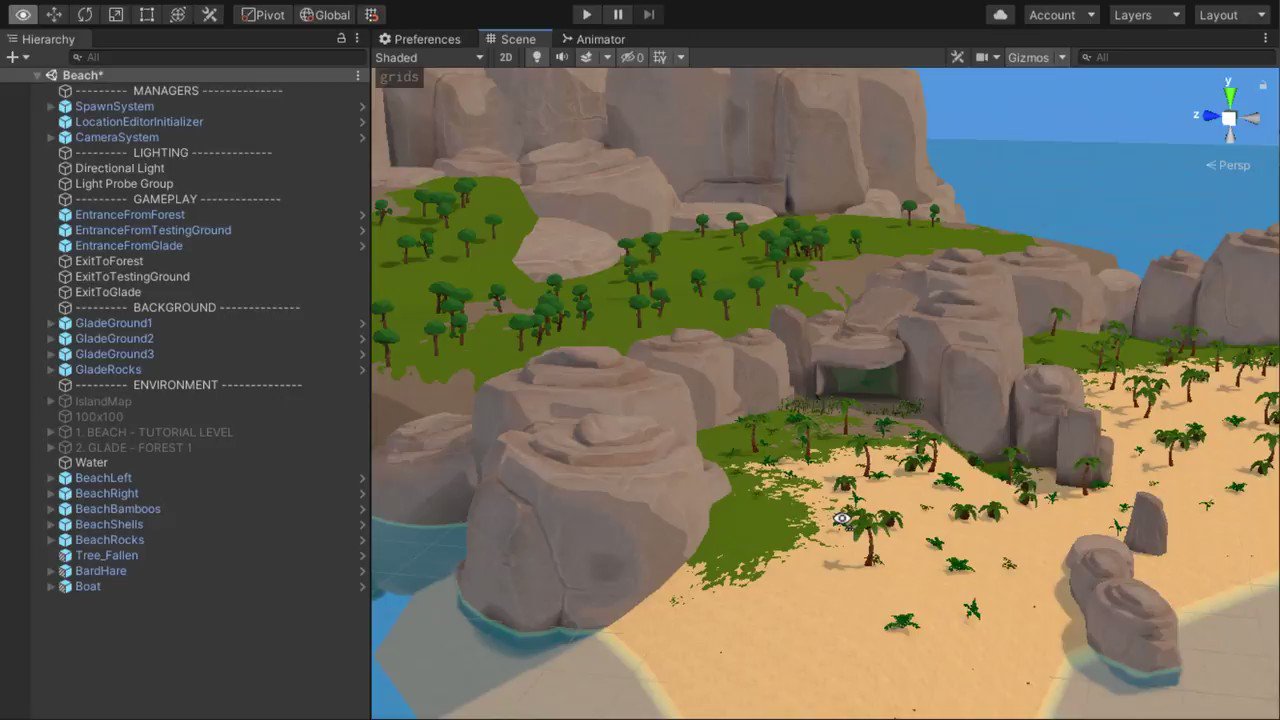Toggle scene audio speaker
Viewport: 1280px width, 720px height.
(562, 57)
